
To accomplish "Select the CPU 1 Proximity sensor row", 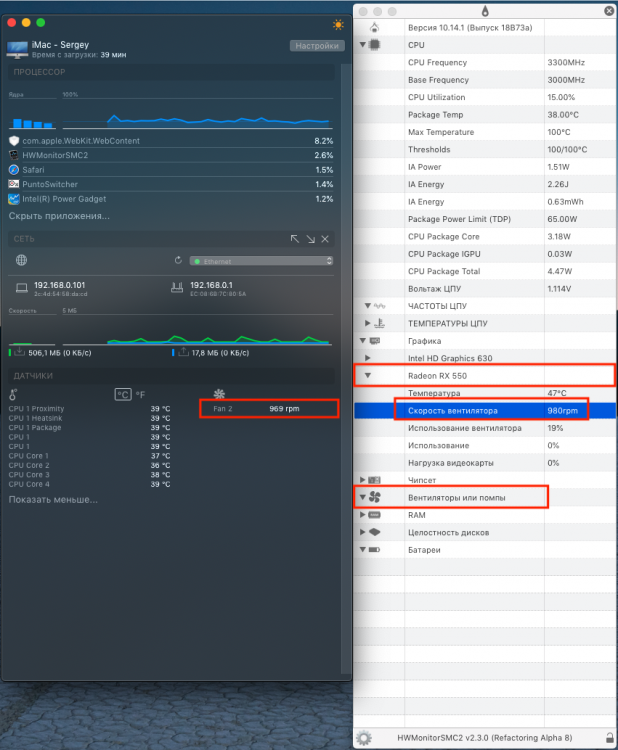I will pyautogui.click(x=89, y=408).
